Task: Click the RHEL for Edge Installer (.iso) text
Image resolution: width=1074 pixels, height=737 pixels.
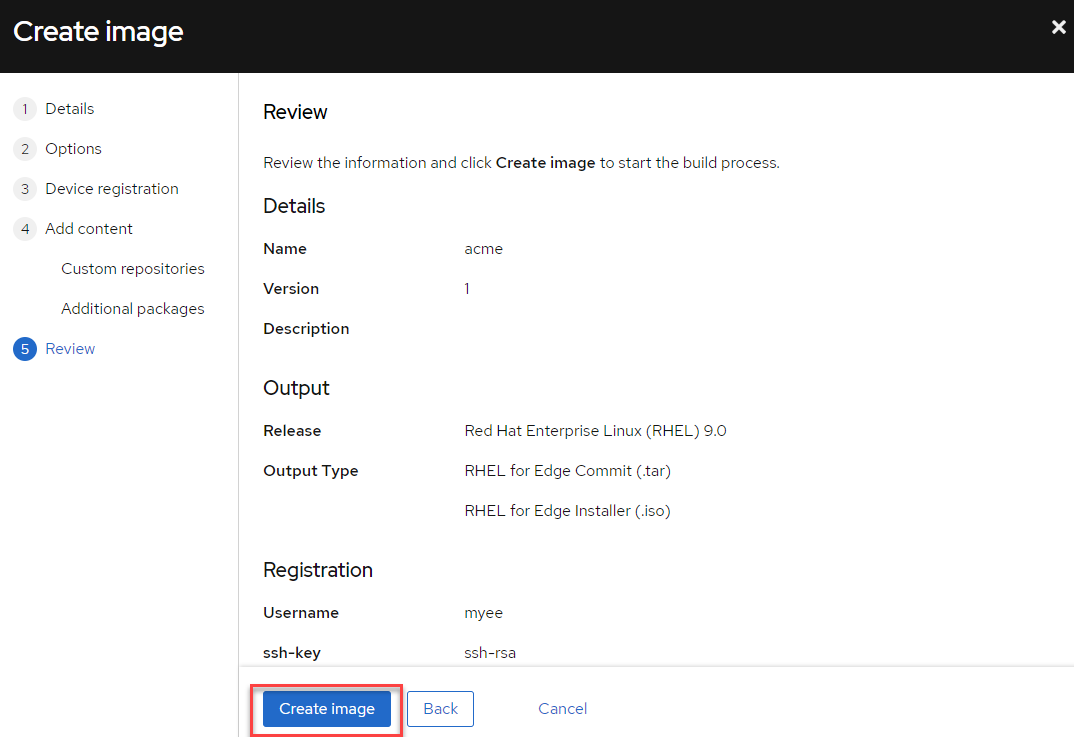Action: (x=567, y=510)
